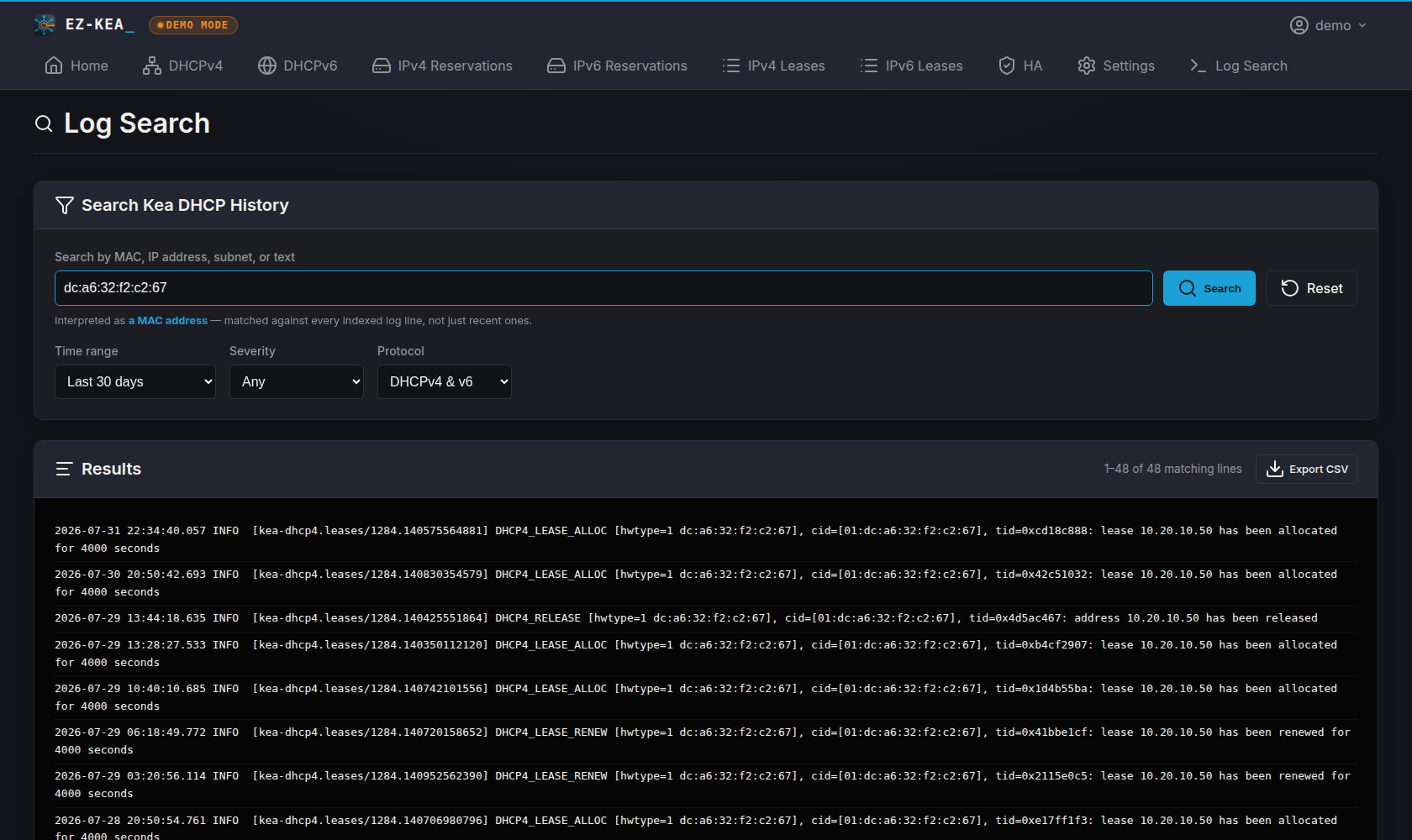The image size is (1412, 840).
Task: Click the IPv4 Leases list icon
Action: (x=731, y=66)
